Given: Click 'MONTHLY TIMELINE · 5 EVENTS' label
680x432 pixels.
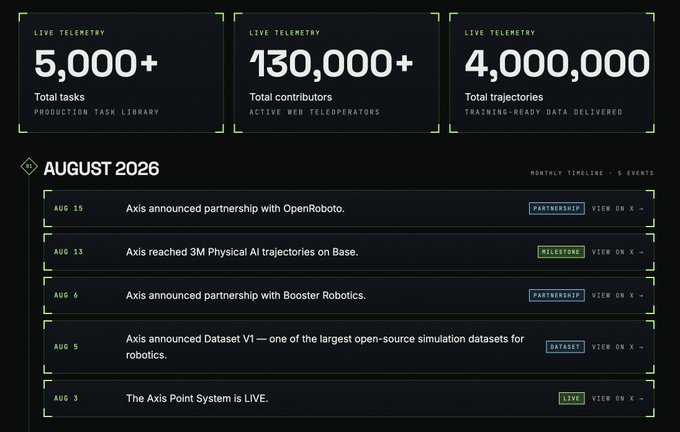Looking at the screenshot, I should click(592, 173).
